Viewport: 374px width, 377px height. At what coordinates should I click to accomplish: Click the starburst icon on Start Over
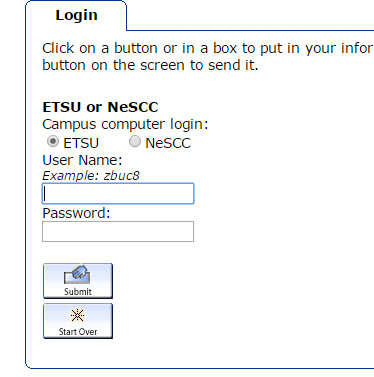click(77, 315)
